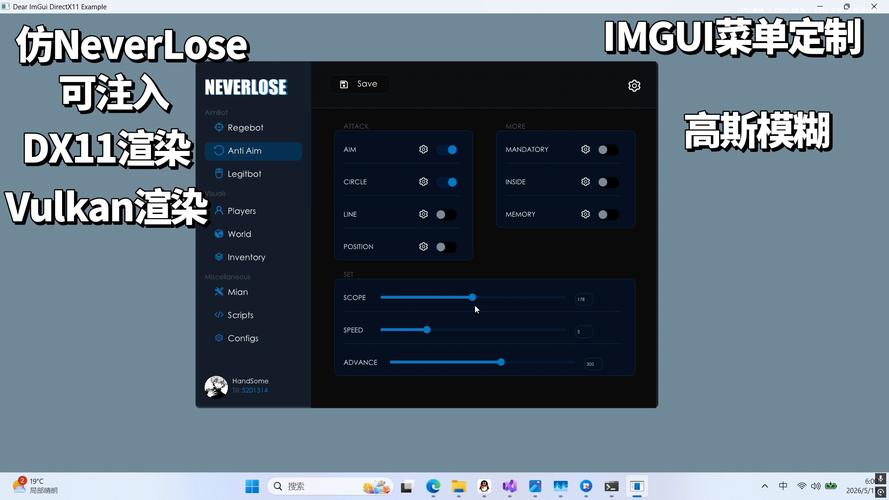889x500 pixels.
Task: Enable the INSIDE toggle
Action: pos(608,182)
